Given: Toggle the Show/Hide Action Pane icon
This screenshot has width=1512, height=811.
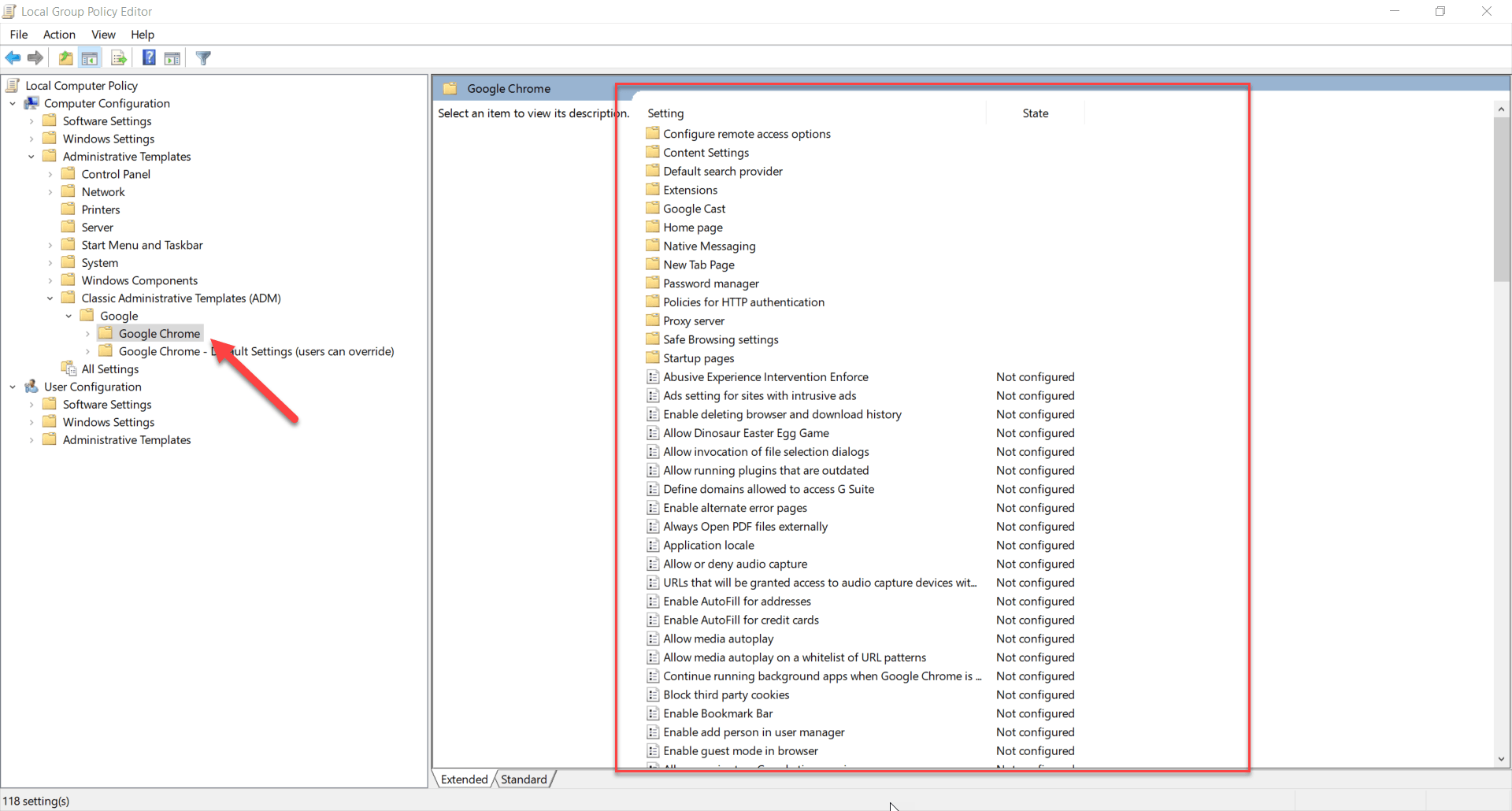Looking at the screenshot, I should pyautogui.click(x=172, y=58).
